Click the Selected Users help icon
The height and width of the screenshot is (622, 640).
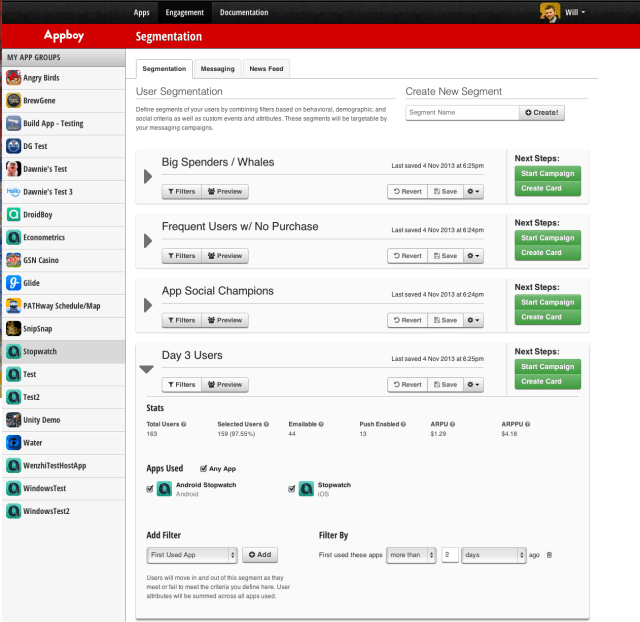pyautogui.click(x=266, y=424)
